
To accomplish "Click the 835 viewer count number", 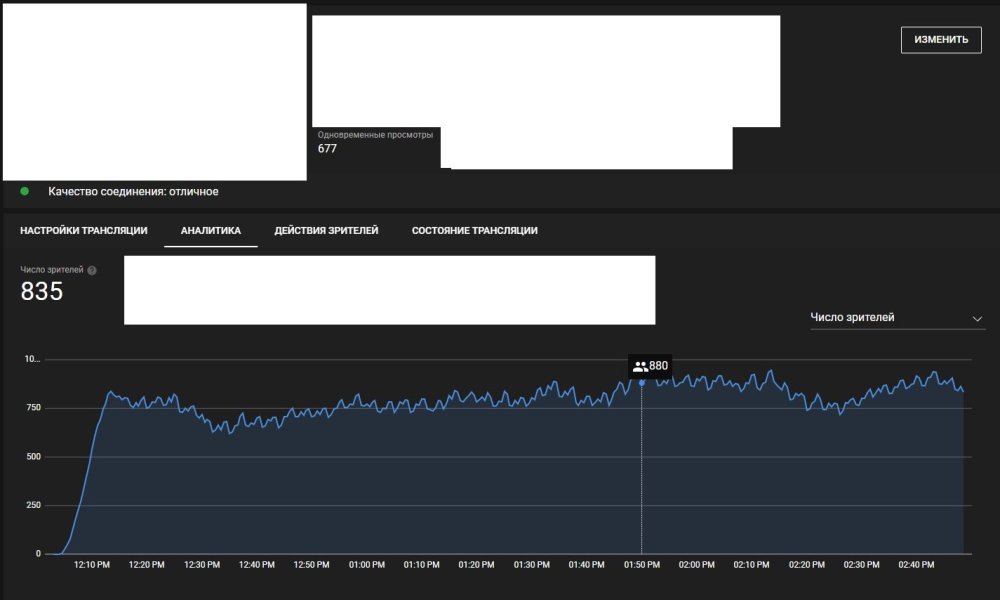I will [x=42, y=291].
